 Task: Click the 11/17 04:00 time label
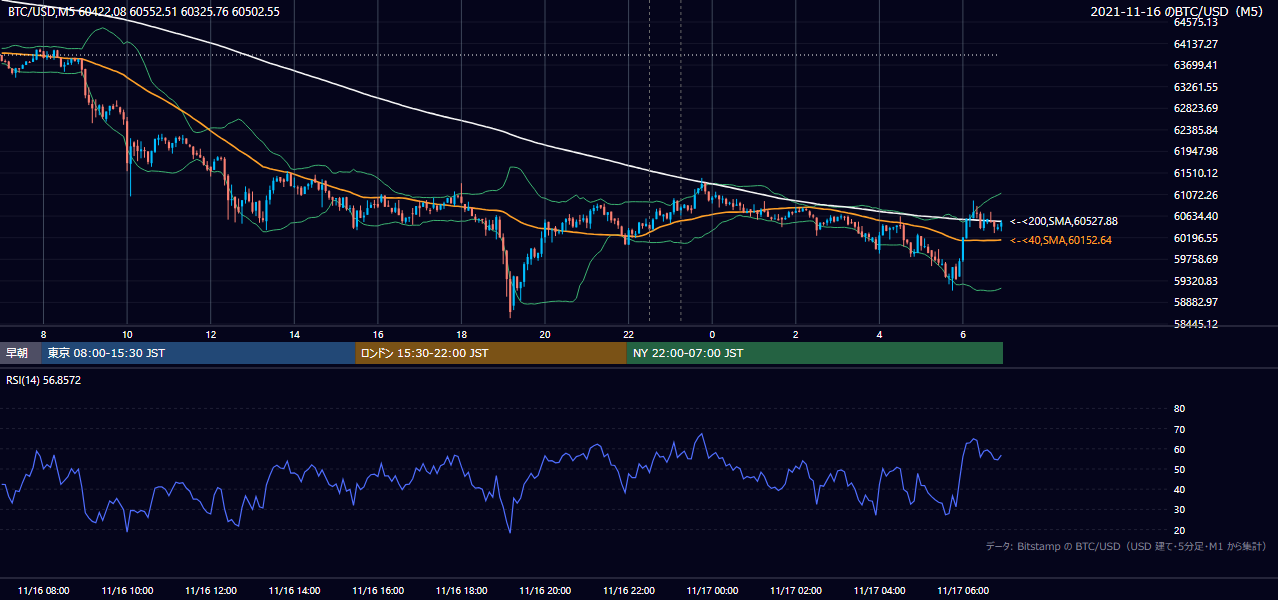coord(879,591)
